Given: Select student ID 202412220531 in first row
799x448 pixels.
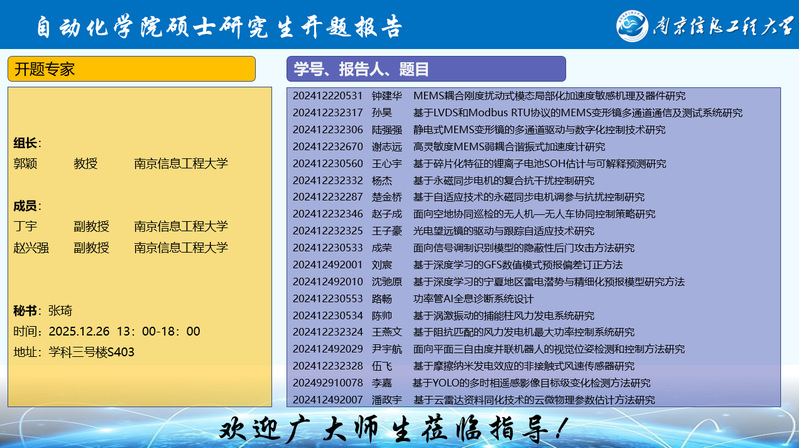Looking at the screenshot, I should coord(327,96).
